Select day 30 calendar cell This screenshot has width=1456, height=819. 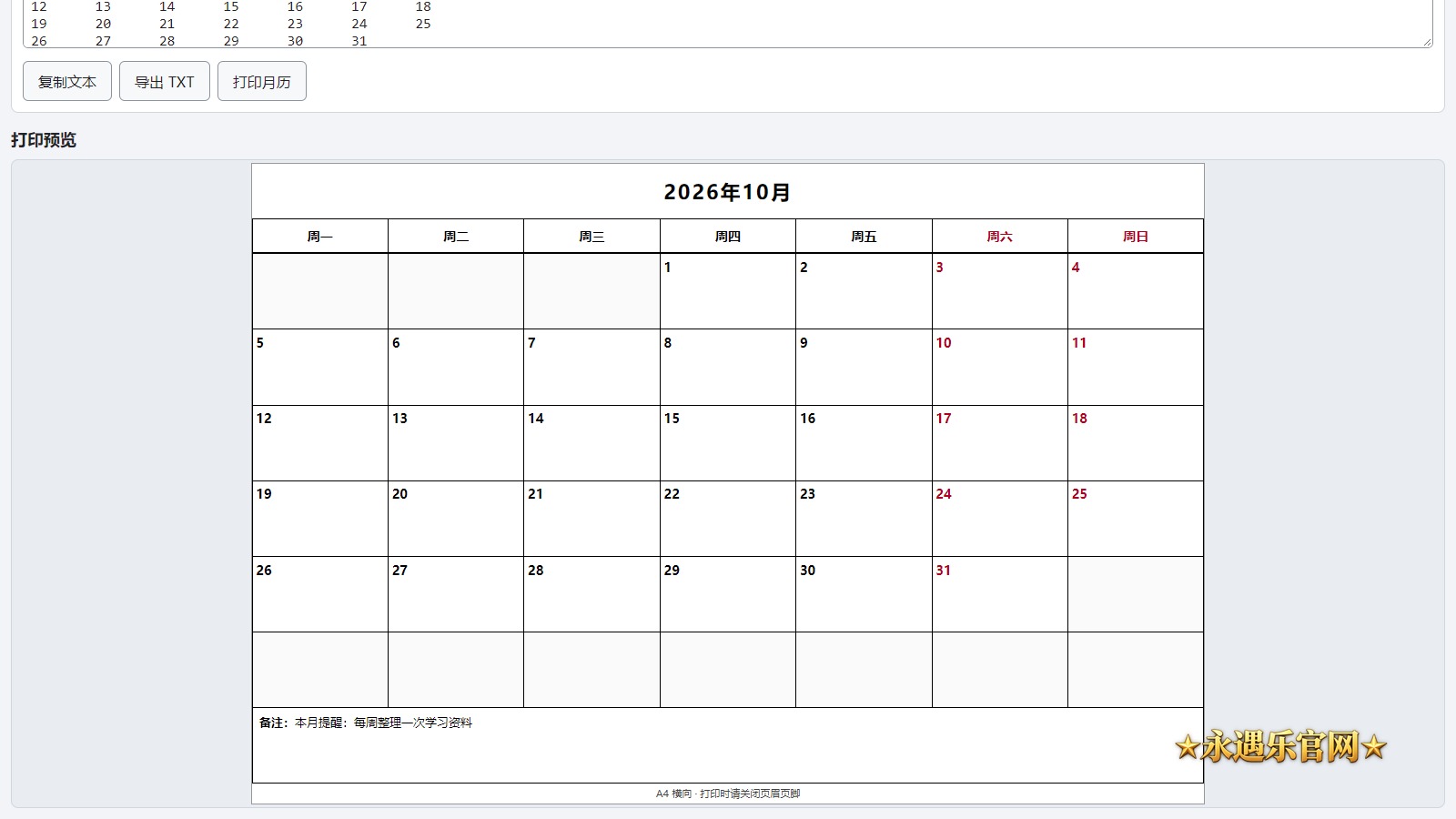pos(864,594)
